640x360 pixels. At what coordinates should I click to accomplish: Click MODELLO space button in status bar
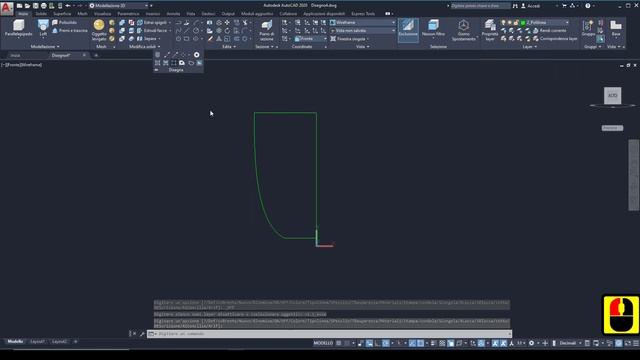point(323,343)
